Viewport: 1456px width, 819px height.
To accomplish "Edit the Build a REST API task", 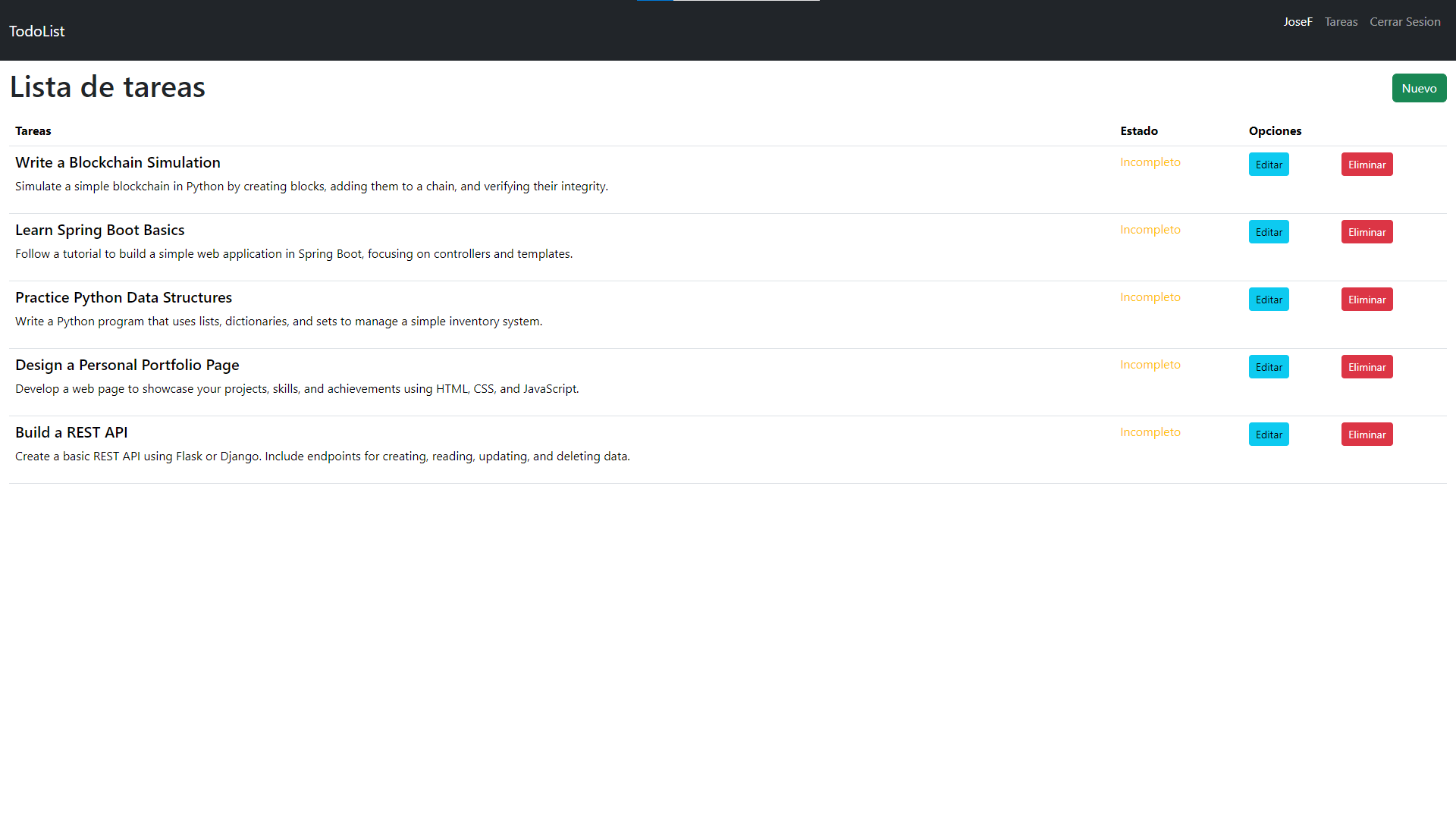I will [x=1268, y=434].
